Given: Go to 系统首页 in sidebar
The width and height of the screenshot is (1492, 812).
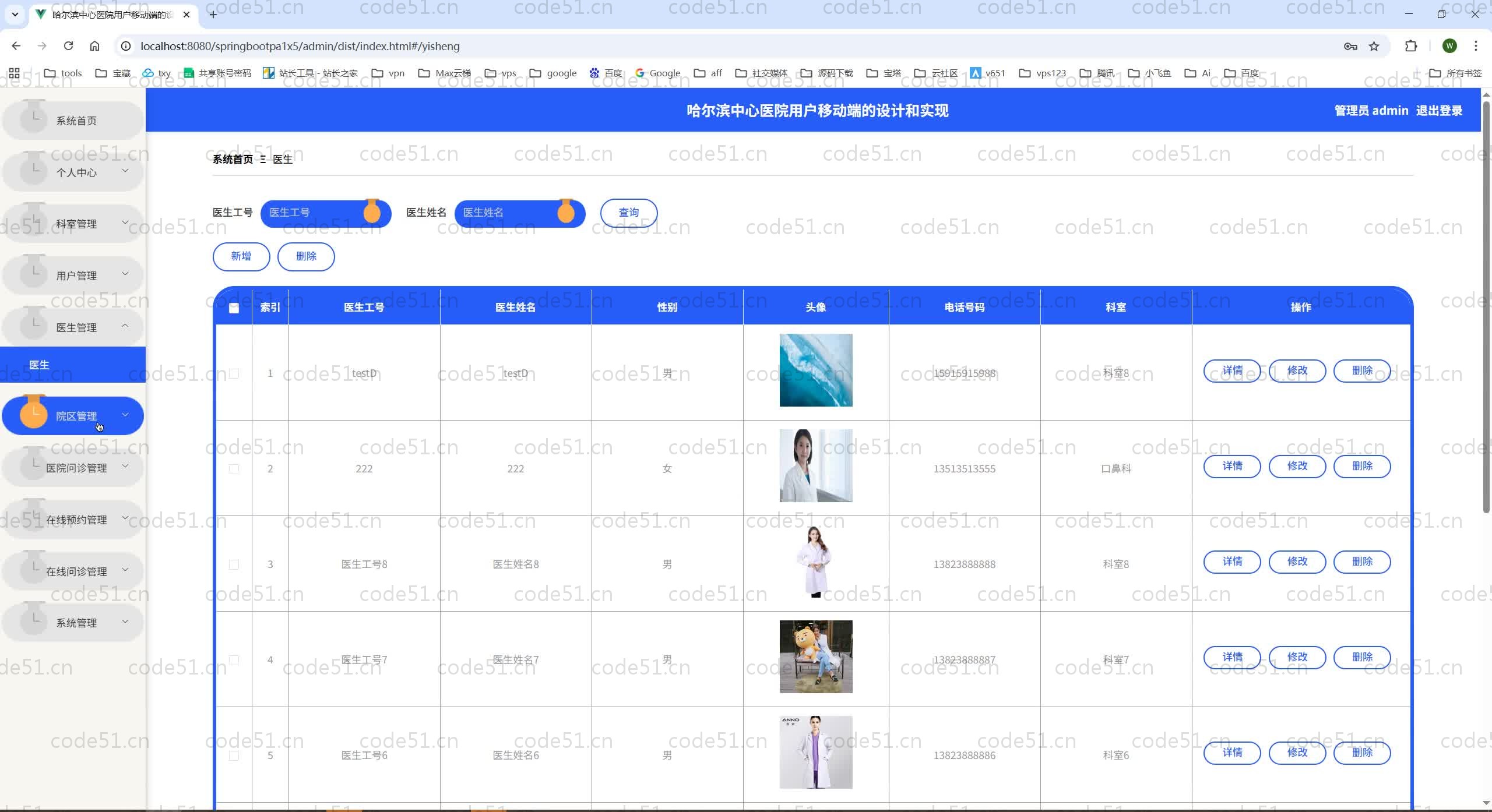Looking at the screenshot, I should [76, 121].
